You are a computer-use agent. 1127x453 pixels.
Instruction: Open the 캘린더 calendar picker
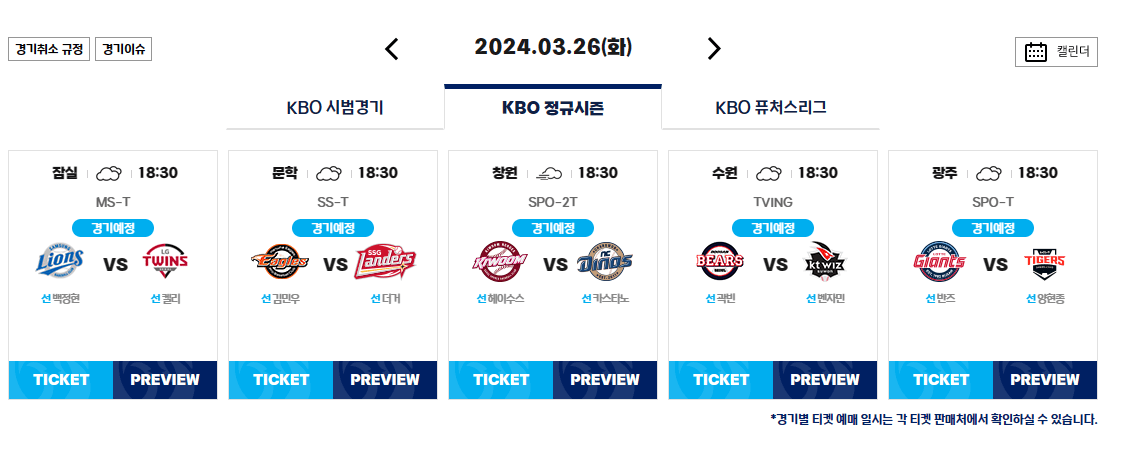point(1056,52)
